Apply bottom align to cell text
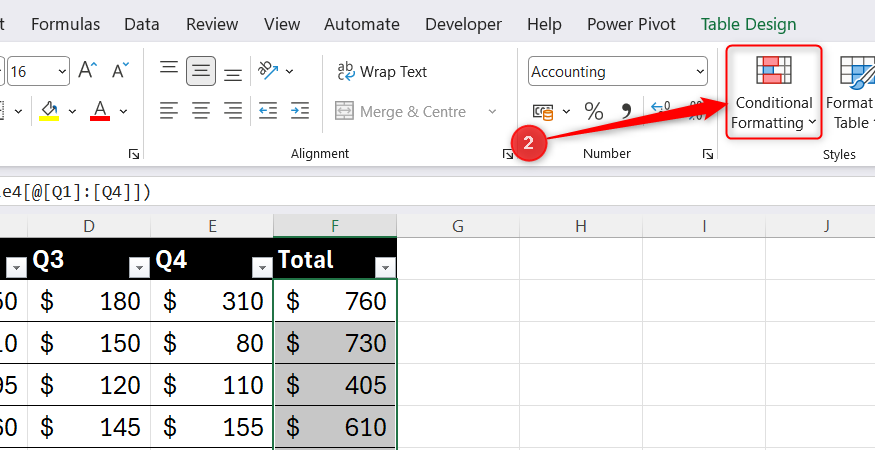875x450 pixels. coord(233,74)
